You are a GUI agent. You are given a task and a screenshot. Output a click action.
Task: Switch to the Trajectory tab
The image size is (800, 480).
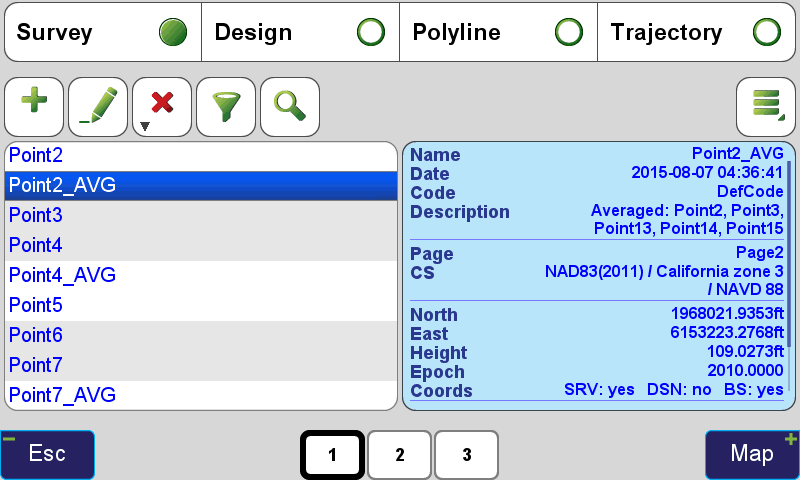(x=696, y=32)
